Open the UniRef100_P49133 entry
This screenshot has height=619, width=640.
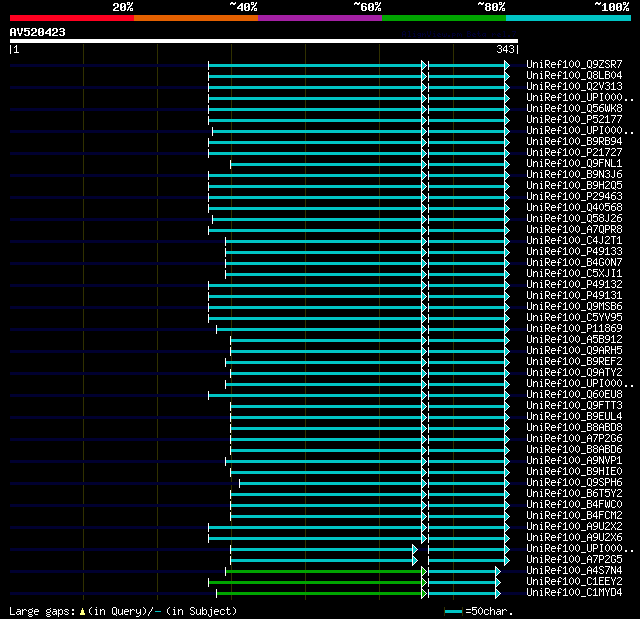tap(574, 252)
